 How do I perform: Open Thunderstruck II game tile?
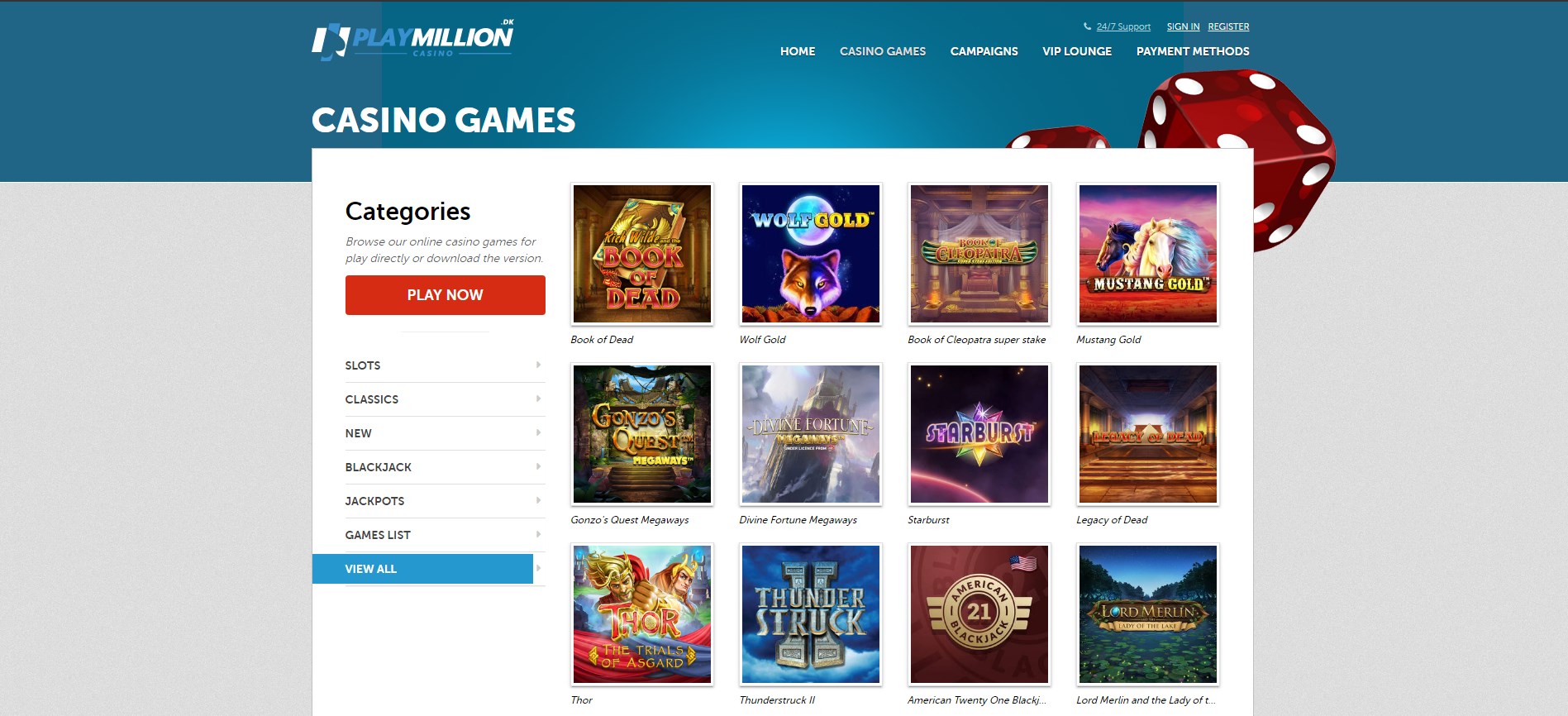click(x=811, y=614)
